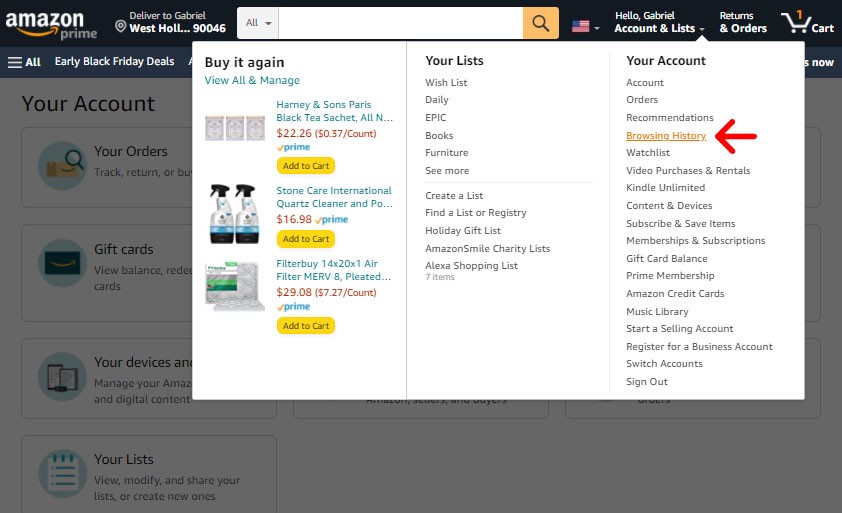Click the Your devices icon
Image resolution: width=842 pixels, height=513 pixels.
(x=63, y=377)
